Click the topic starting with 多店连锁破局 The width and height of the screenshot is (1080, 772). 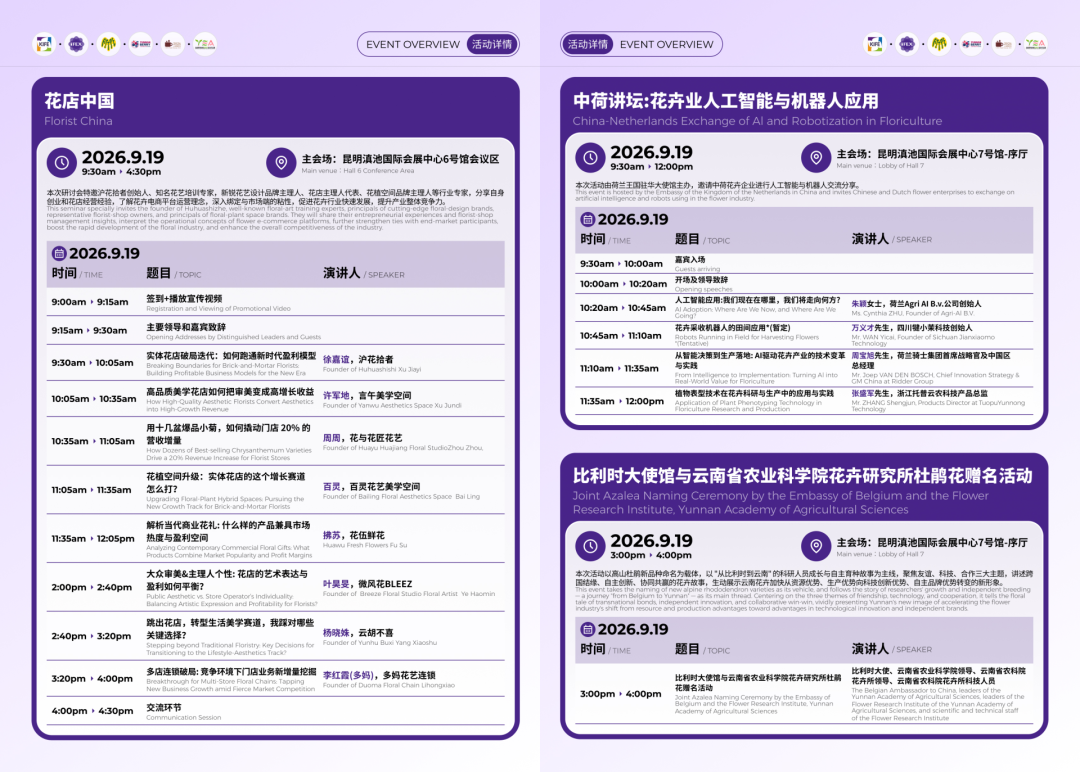tap(231, 671)
